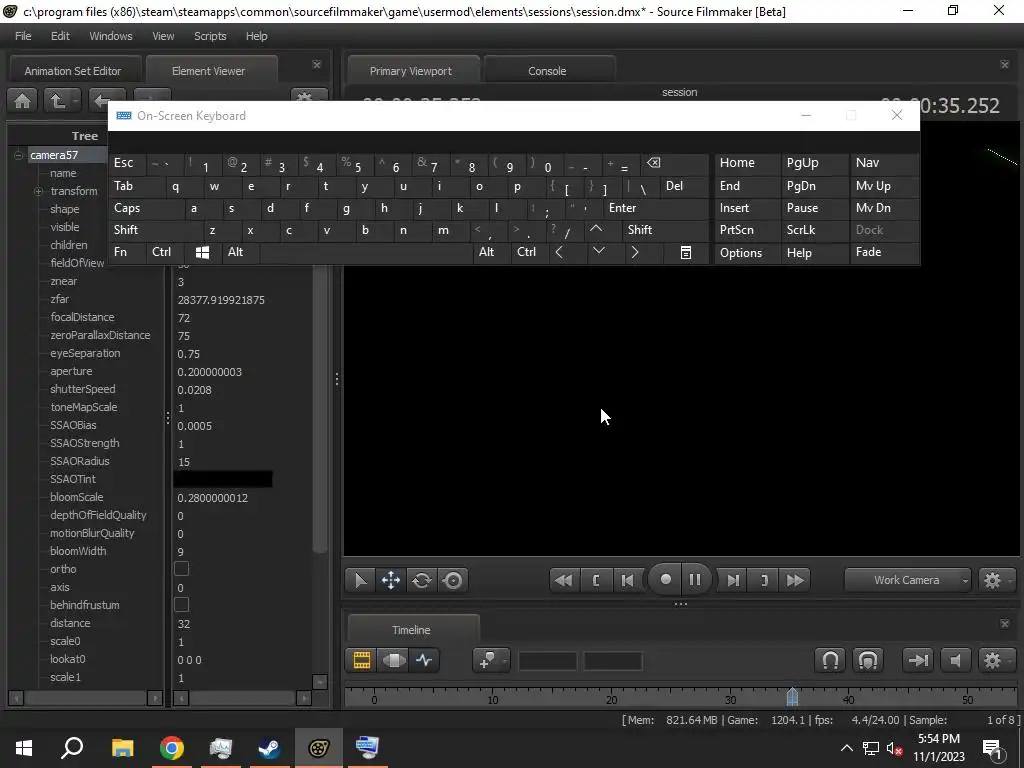Expand the transform tree node

(x=39, y=191)
